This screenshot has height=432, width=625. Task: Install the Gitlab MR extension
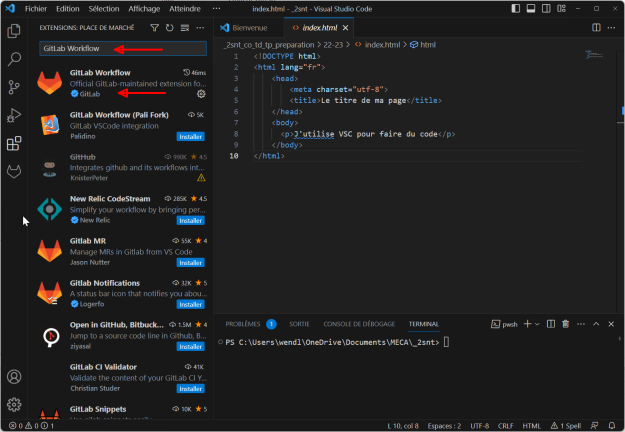191,263
